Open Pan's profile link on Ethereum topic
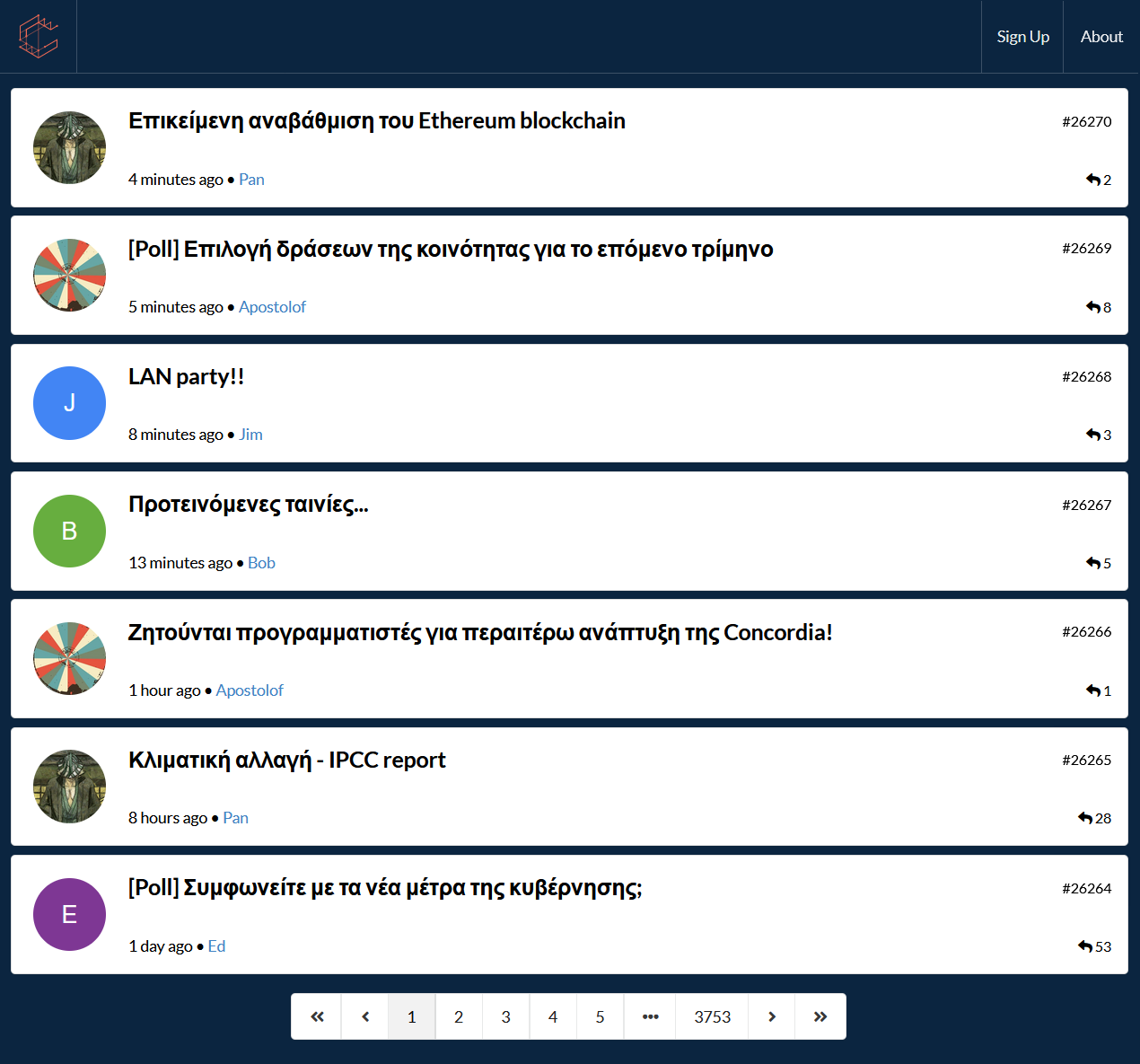The image size is (1140, 1064). coord(251,180)
